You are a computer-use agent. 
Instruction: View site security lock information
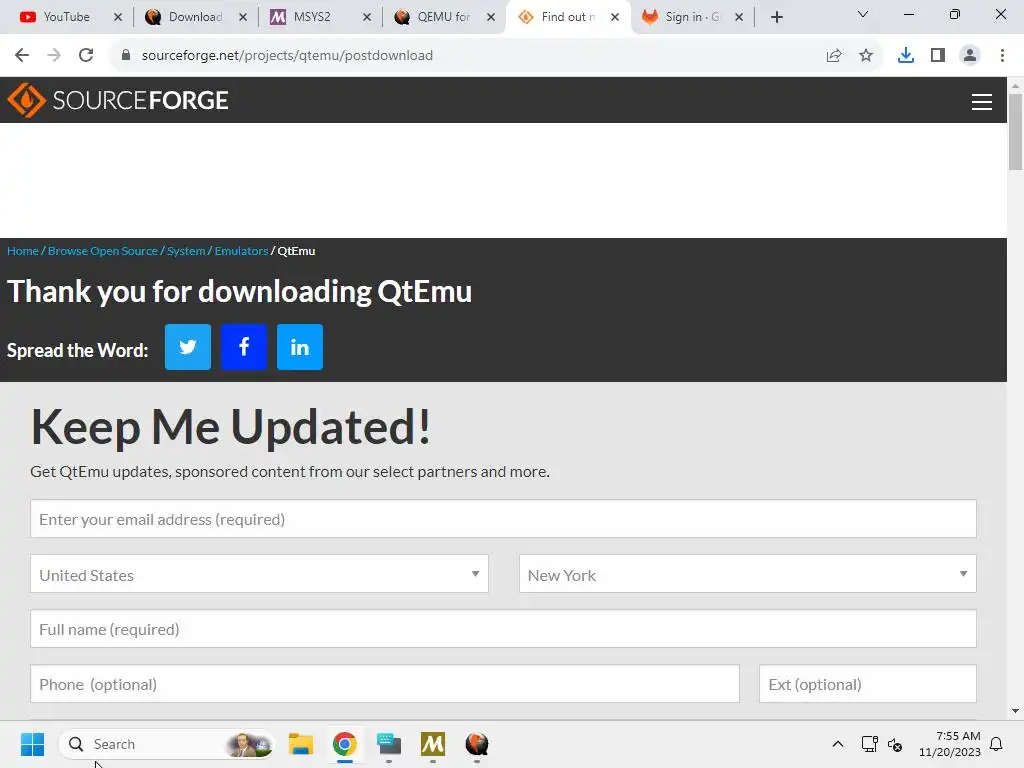click(125, 56)
